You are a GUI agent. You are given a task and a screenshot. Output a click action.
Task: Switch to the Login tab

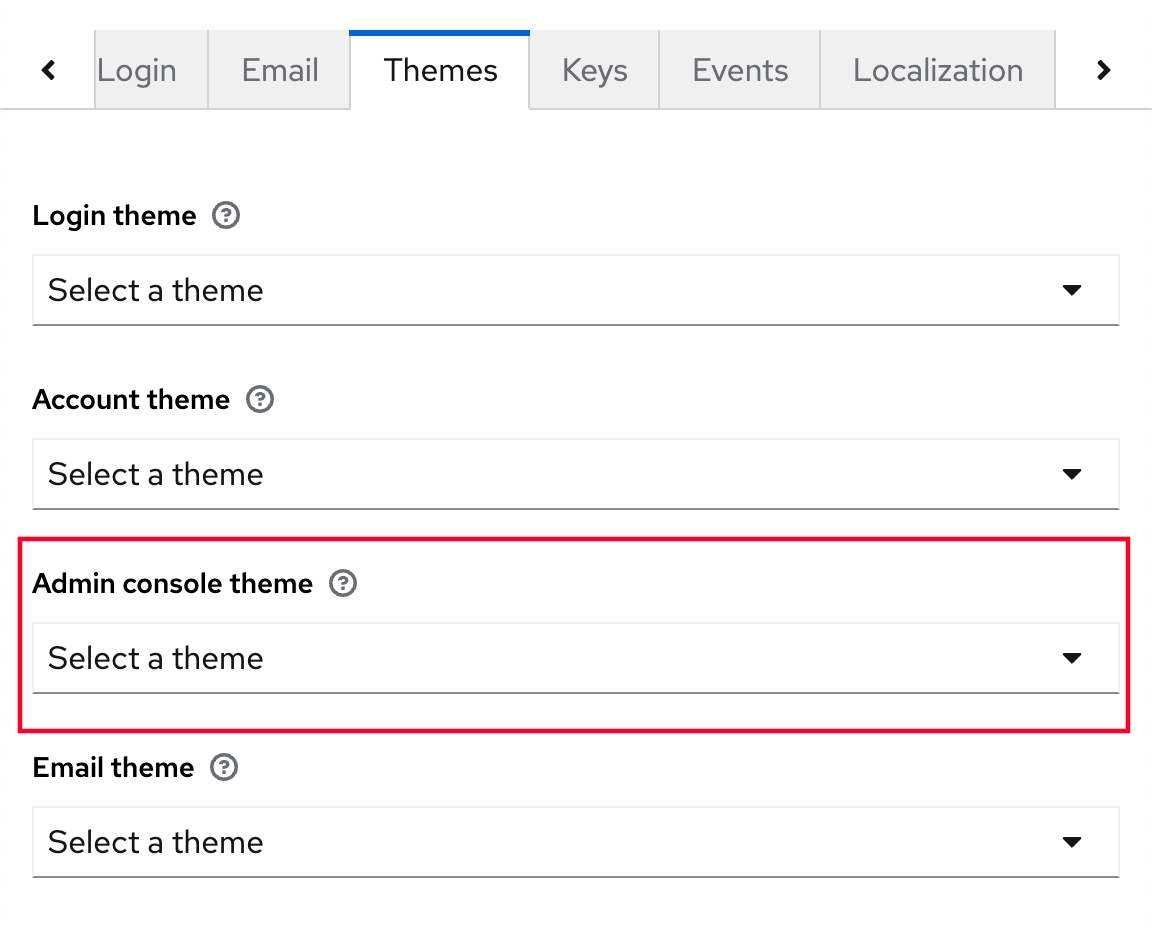click(138, 70)
